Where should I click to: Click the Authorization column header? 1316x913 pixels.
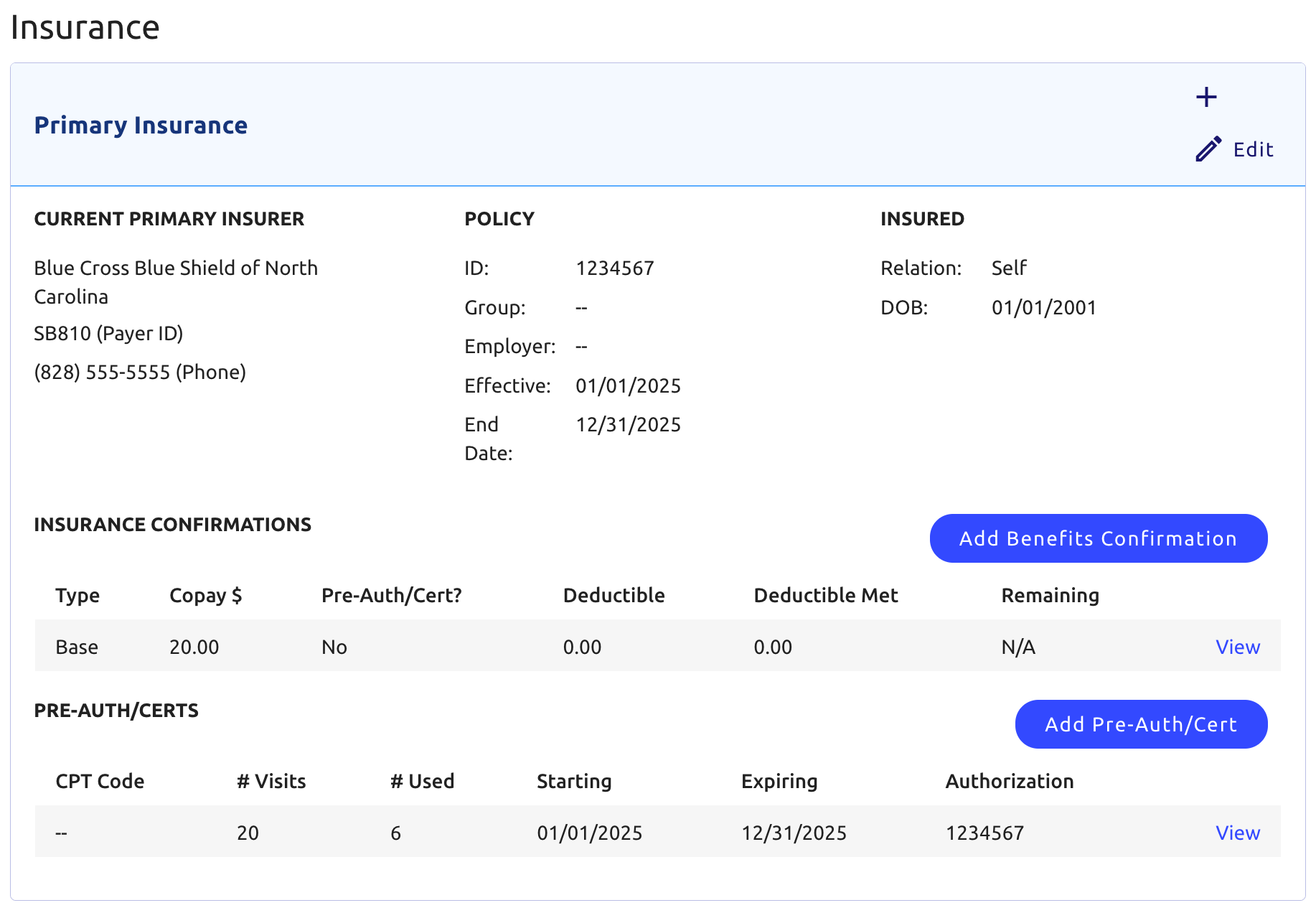click(x=1009, y=782)
